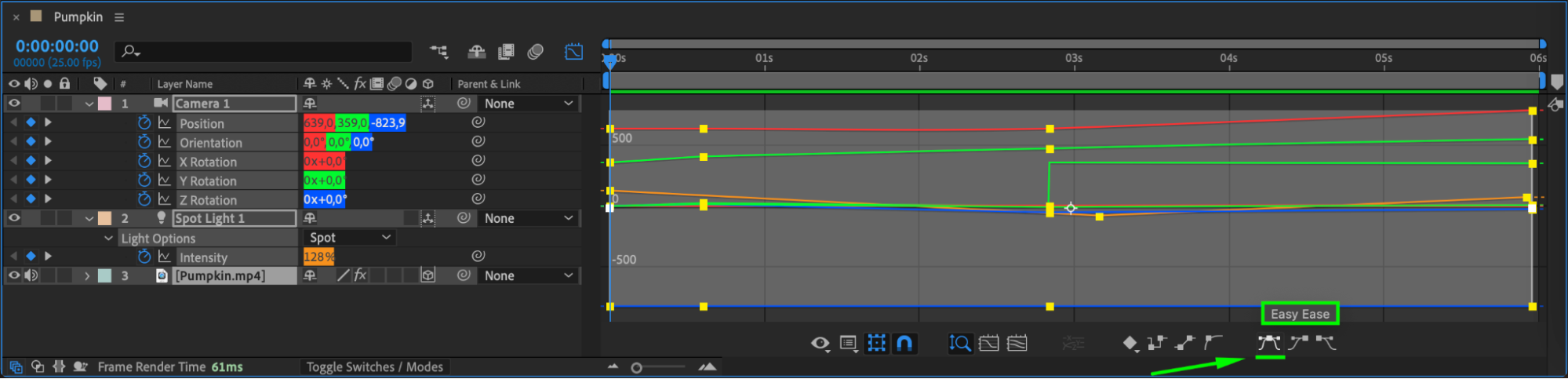Collapse the Camera 1 layer properties

coord(89,104)
